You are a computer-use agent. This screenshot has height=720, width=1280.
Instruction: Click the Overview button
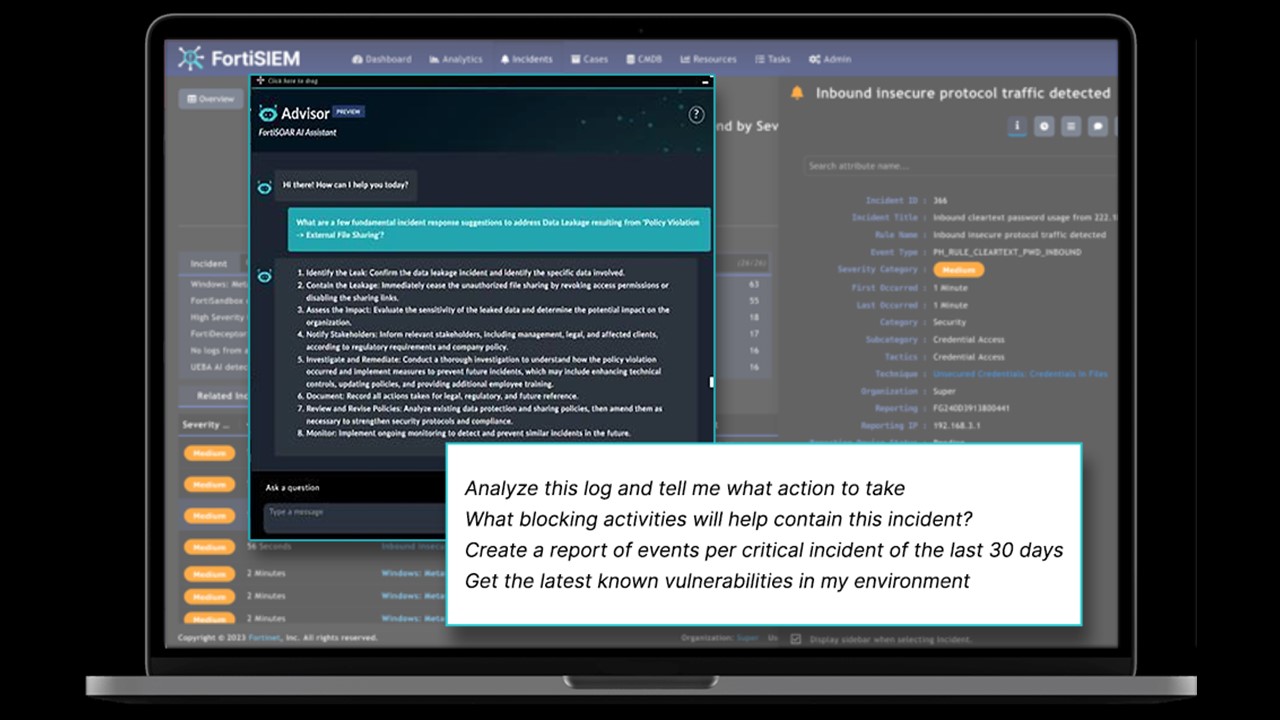(211, 99)
